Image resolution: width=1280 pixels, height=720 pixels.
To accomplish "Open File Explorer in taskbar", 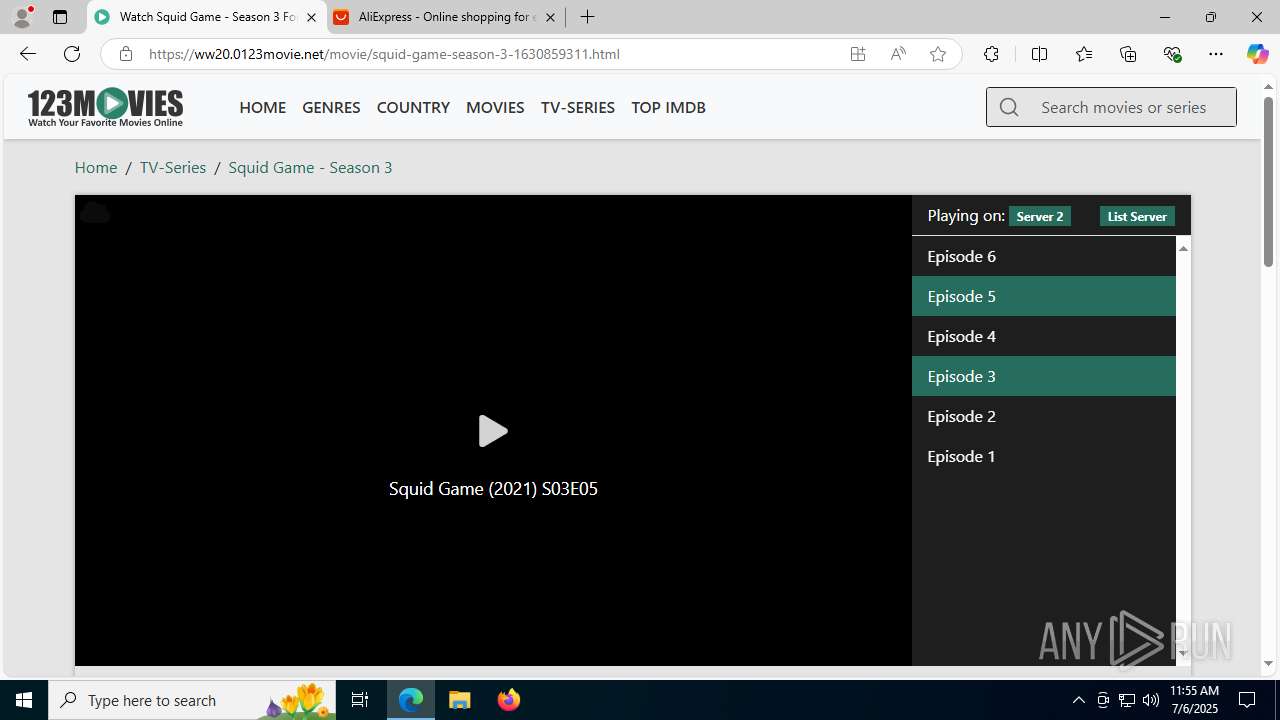I will 460,700.
